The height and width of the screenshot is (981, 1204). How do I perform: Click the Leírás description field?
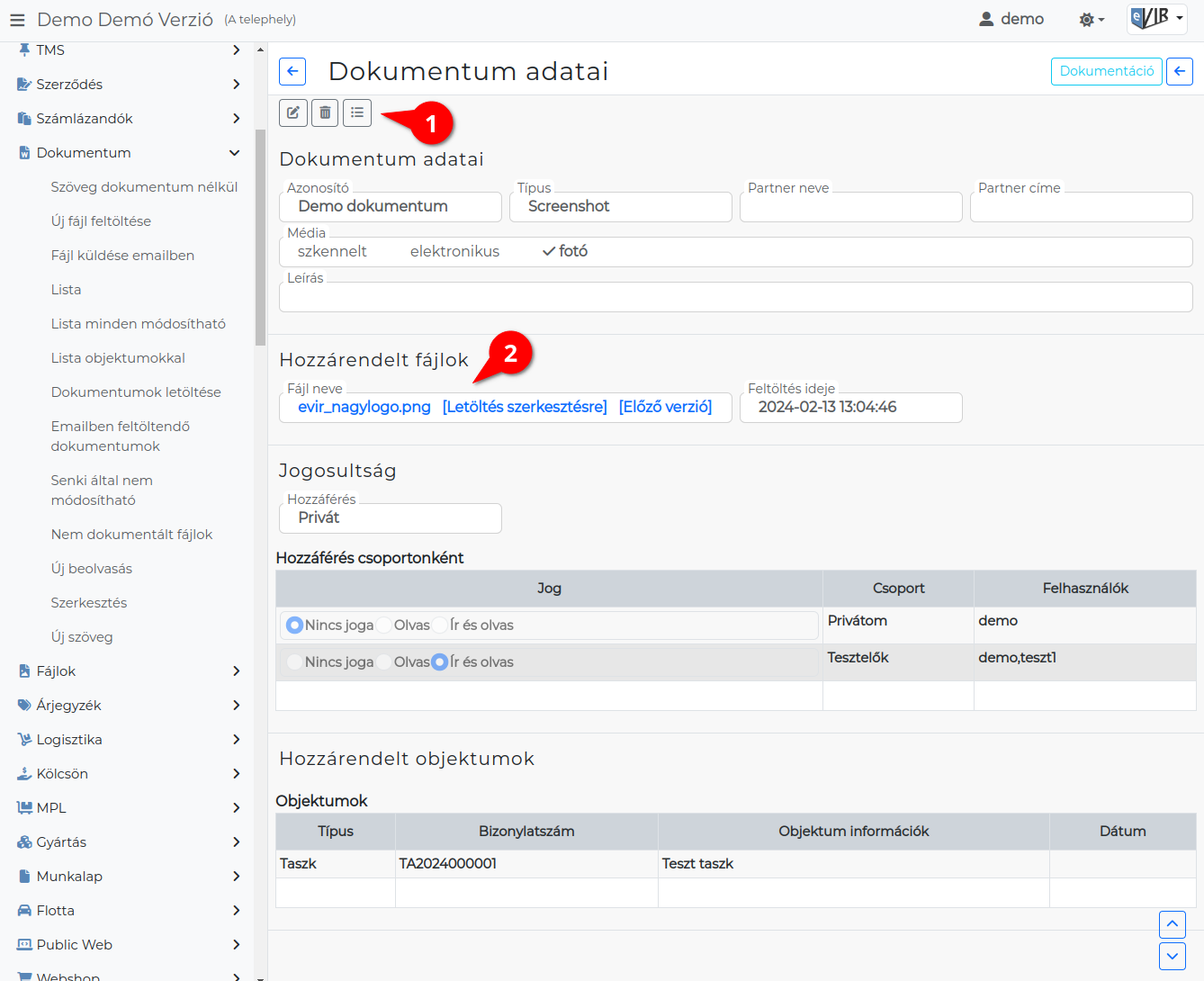[x=736, y=297]
